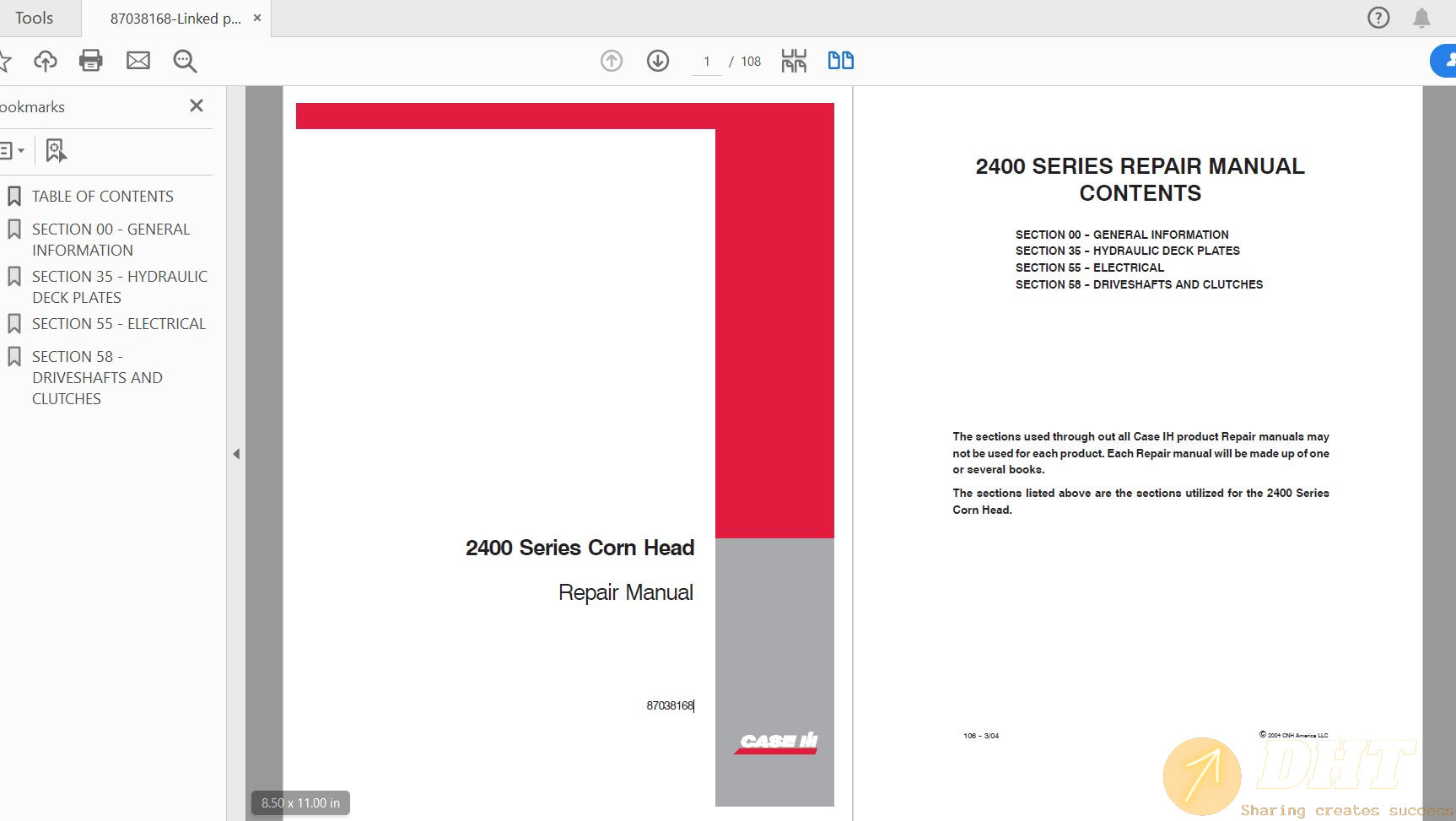
Task: Go to the next page
Action: (657, 61)
